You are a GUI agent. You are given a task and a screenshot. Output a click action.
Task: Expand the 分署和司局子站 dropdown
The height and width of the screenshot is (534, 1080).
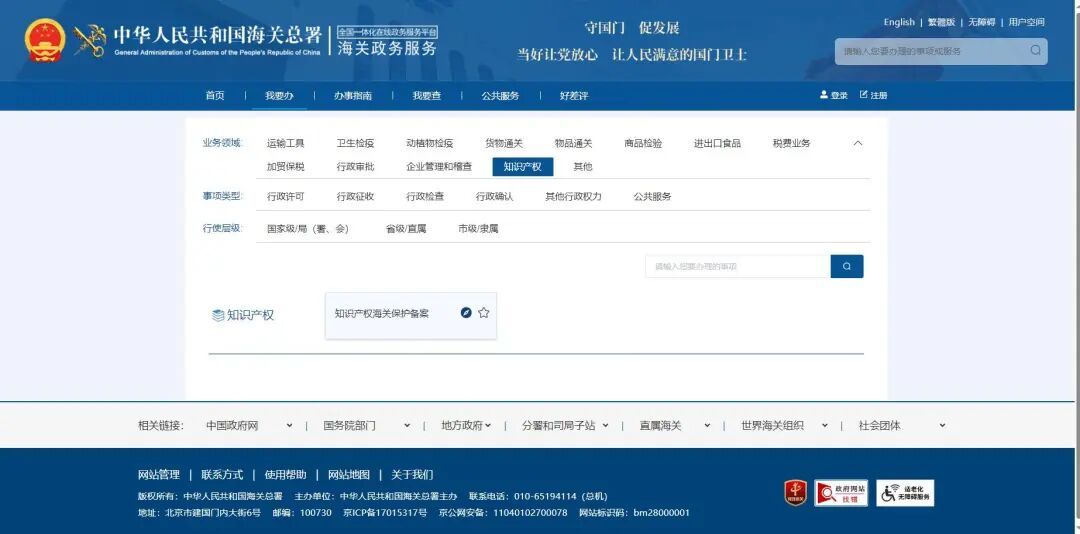point(605,426)
